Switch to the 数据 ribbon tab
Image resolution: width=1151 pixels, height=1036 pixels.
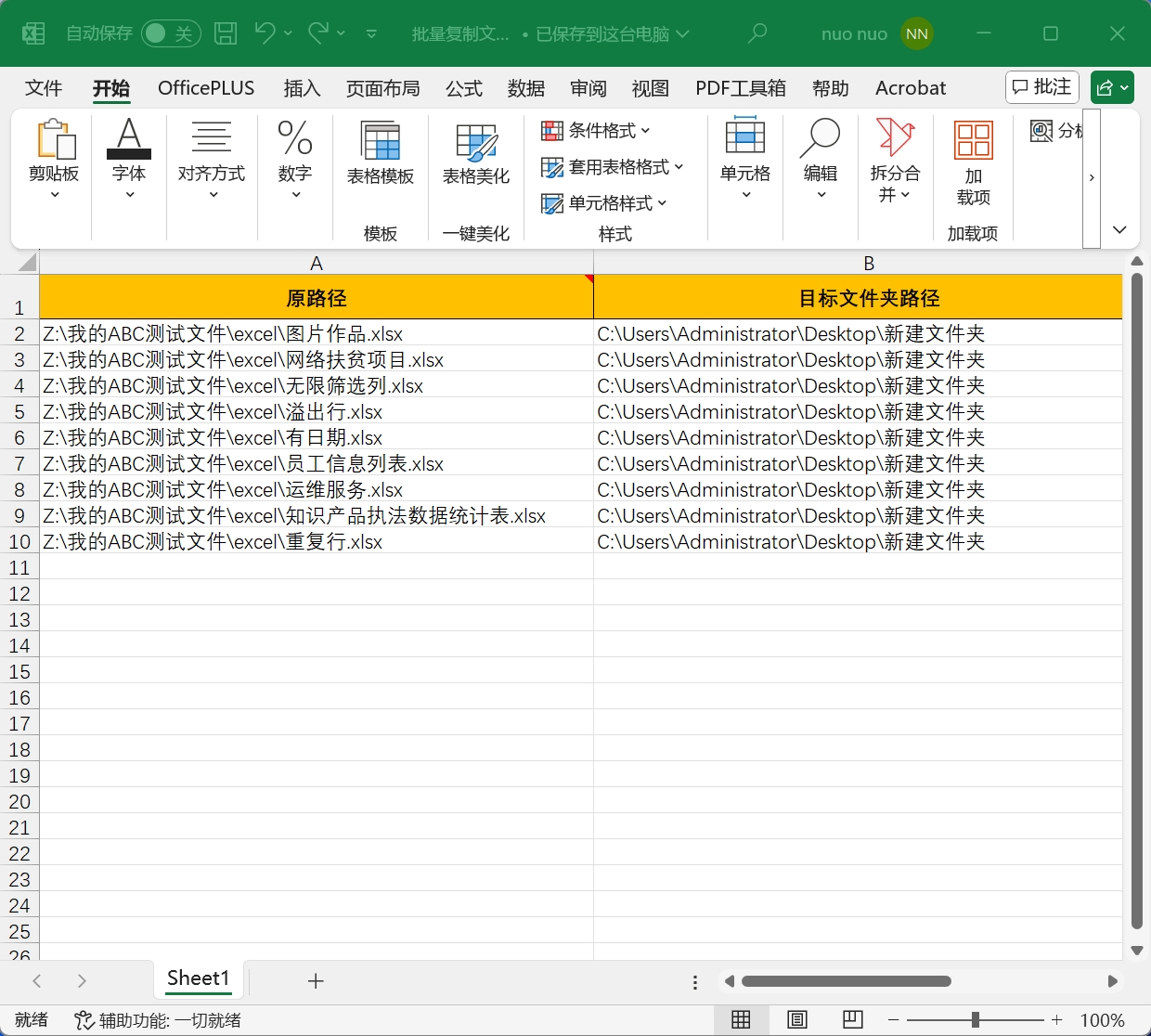526,88
